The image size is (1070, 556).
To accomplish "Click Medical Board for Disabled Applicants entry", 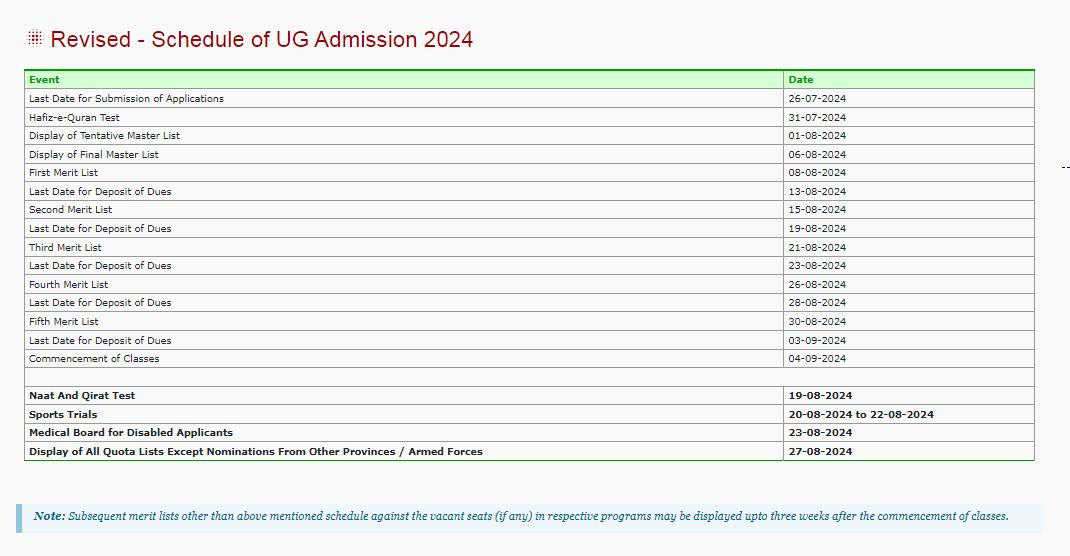I will pyautogui.click(x=130, y=433).
